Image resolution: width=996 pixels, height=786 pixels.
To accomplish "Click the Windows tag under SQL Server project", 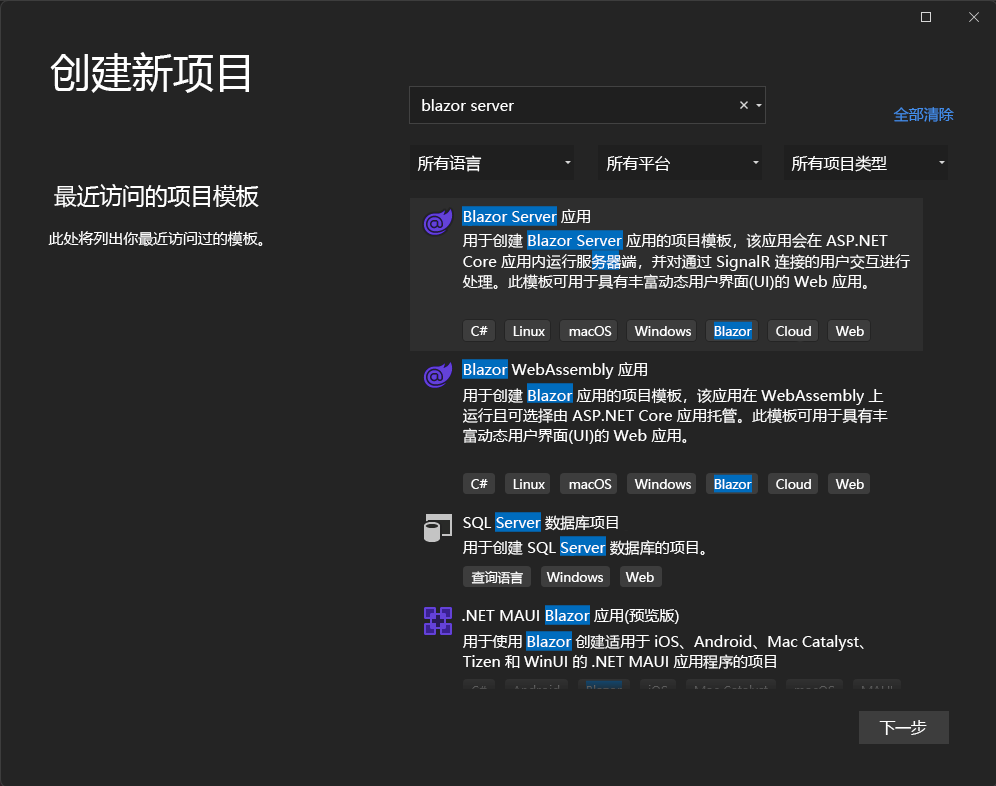I will tap(575, 577).
